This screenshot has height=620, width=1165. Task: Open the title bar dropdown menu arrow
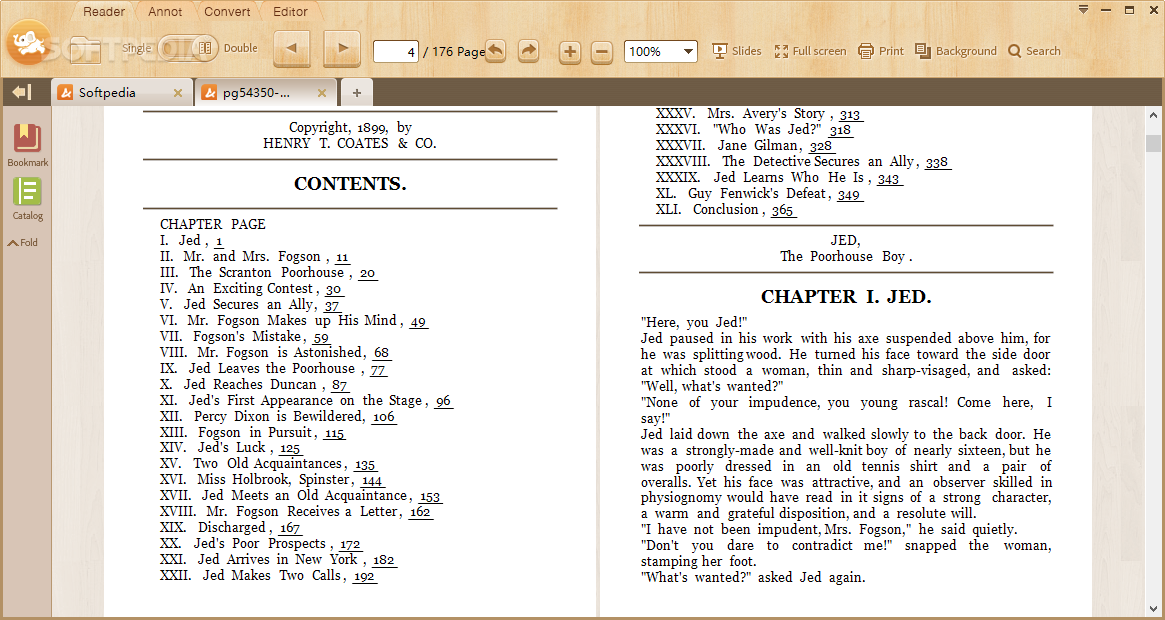(1083, 10)
